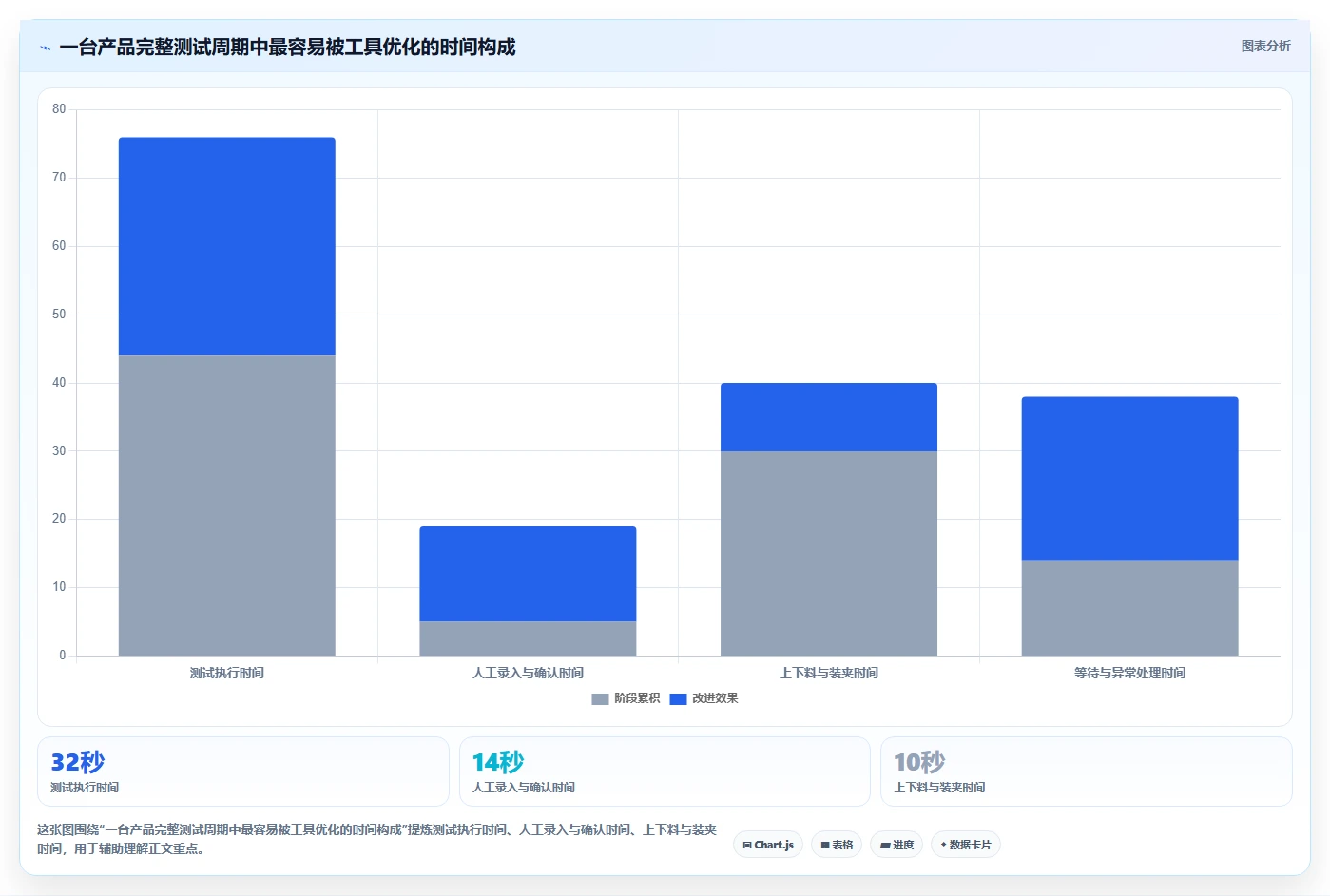Image resolution: width=1330 pixels, height=896 pixels.
Task: Click the y-axis tick label 50
Action: [59, 315]
